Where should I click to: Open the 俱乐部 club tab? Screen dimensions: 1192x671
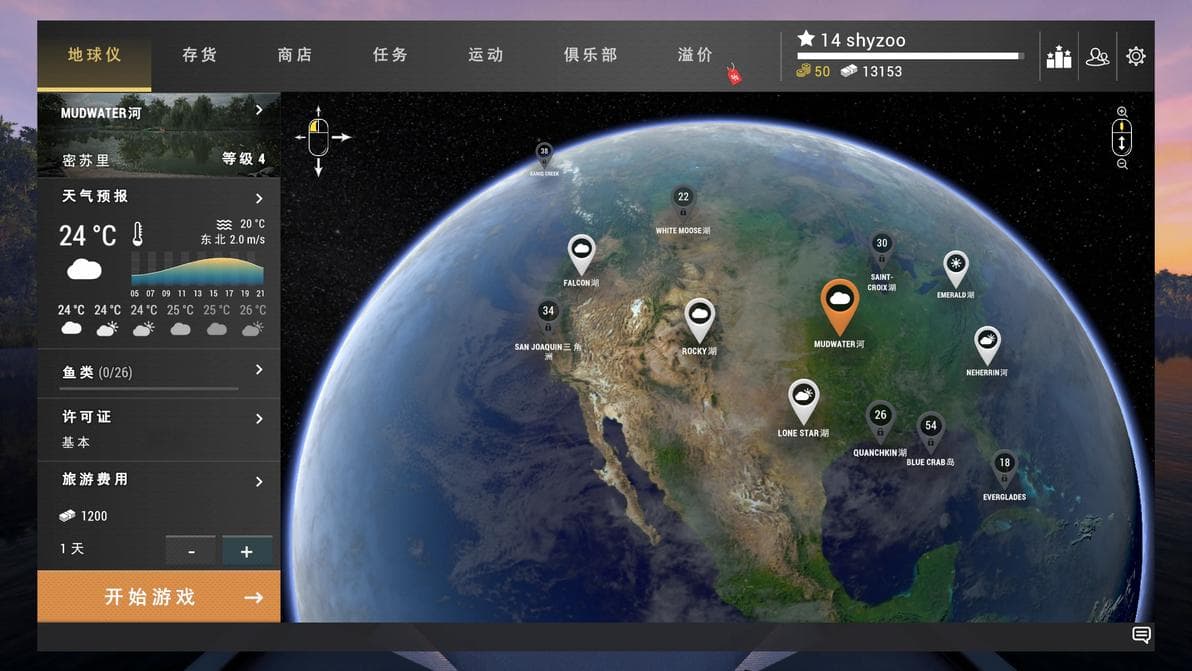point(591,55)
